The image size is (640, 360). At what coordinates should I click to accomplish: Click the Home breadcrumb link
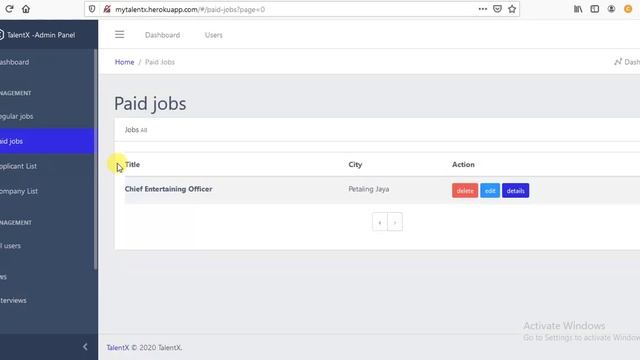(124, 62)
